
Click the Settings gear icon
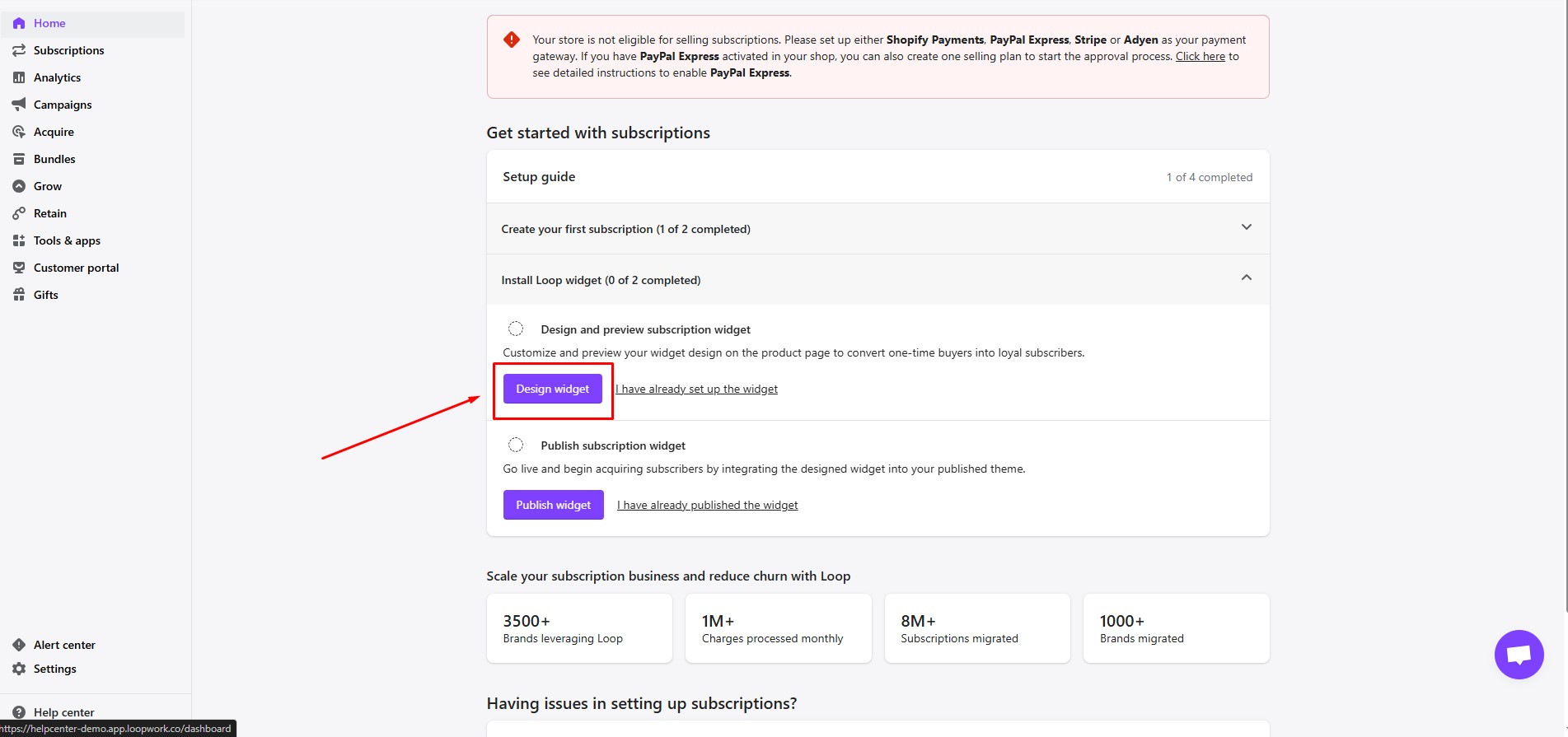19,669
